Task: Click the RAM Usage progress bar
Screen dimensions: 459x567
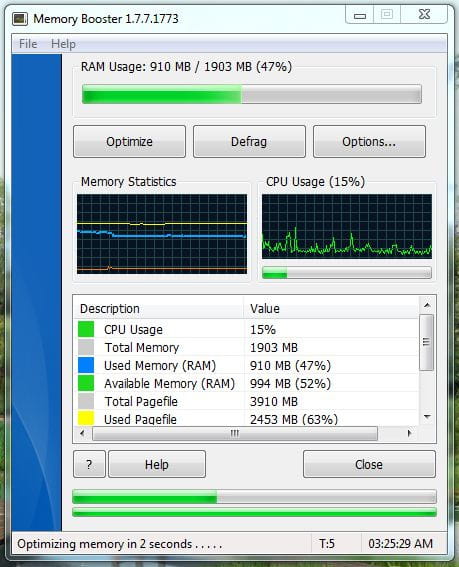Action: (x=252, y=94)
